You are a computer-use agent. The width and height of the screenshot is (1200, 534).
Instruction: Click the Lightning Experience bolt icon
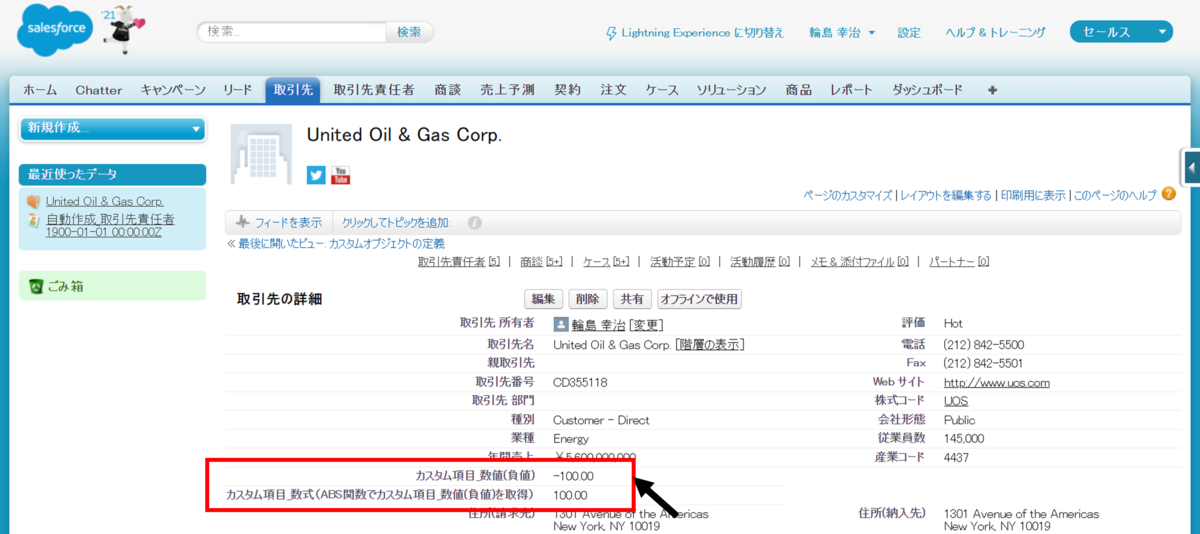tap(612, 33)
